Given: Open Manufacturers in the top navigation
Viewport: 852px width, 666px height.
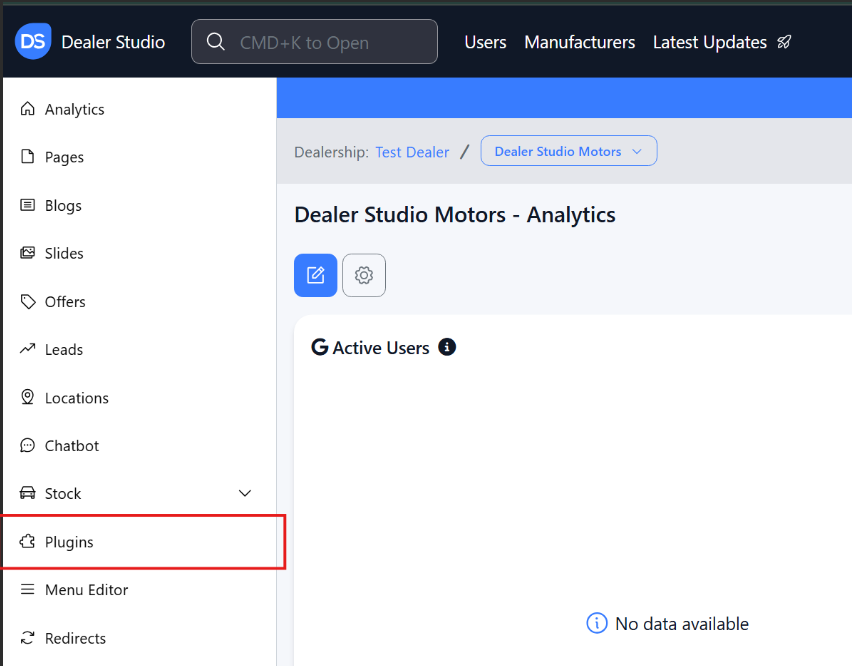Looking at the screenshot, I should pos(579,42).
